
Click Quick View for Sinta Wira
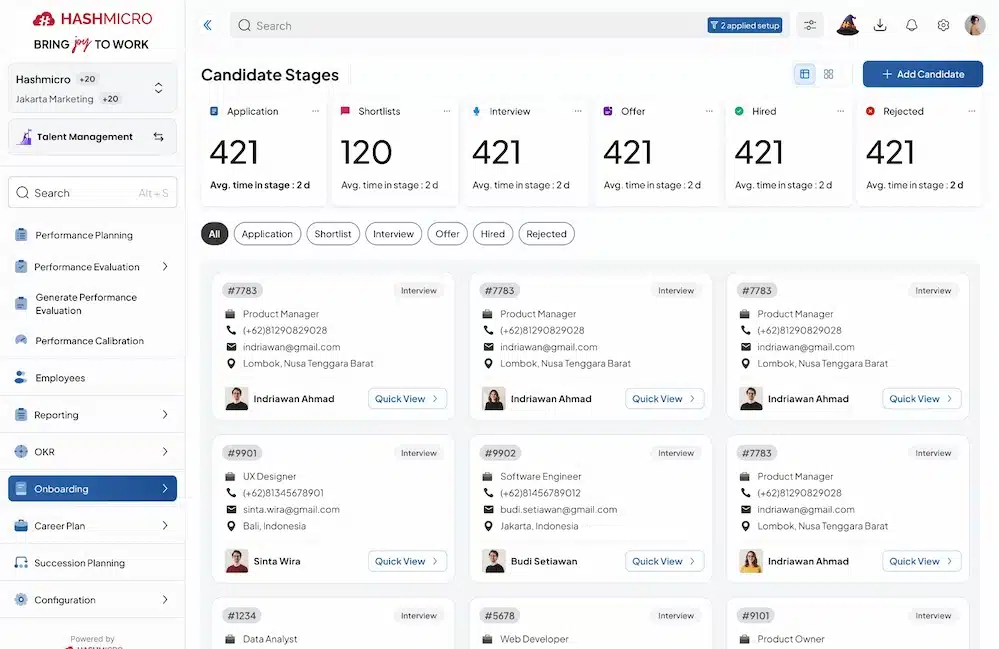point(407,561)
